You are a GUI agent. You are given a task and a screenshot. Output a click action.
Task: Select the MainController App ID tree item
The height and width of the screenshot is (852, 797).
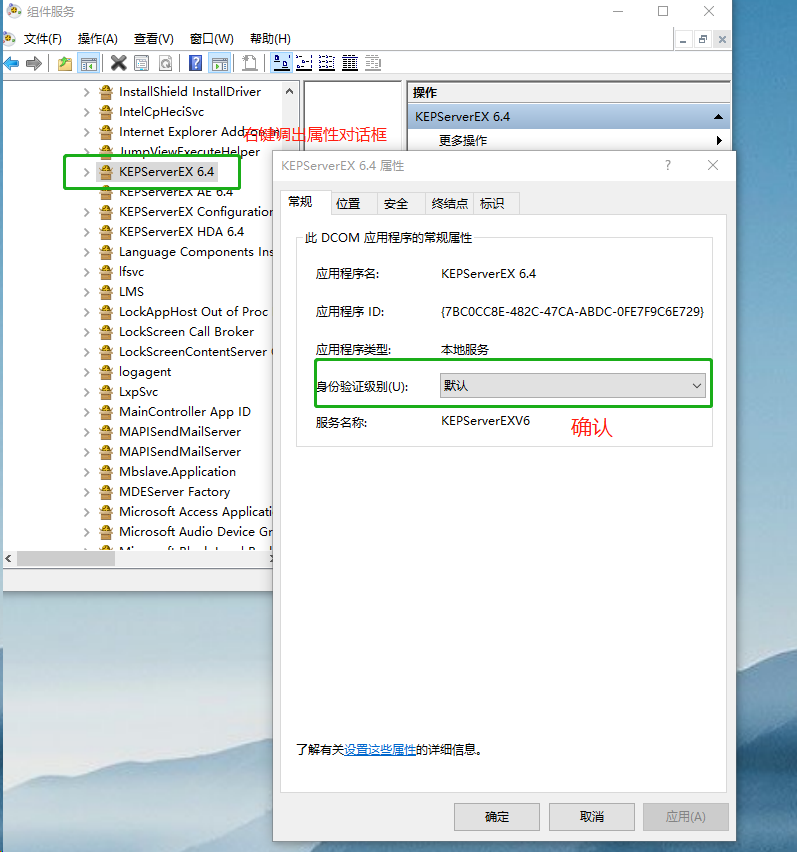click(185, 412)
